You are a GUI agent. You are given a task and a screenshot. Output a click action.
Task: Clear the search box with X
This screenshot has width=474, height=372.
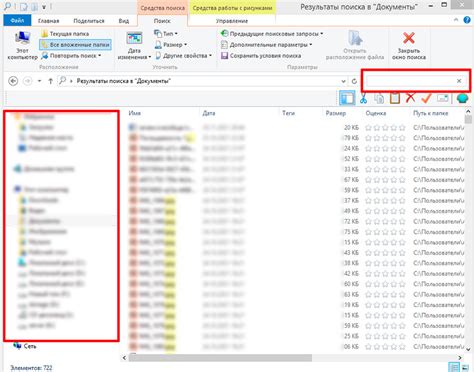click(459, 81)
